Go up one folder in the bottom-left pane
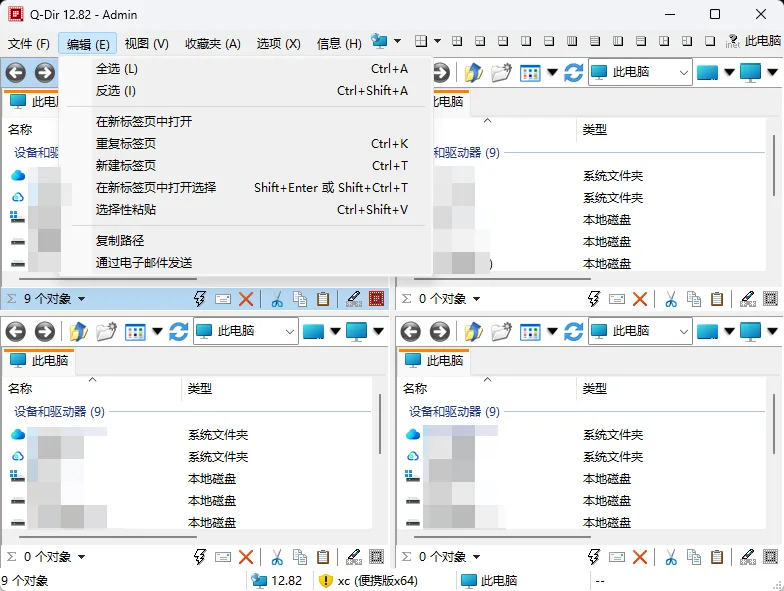This screenshot has width=784, height=591. coord(78,331)
